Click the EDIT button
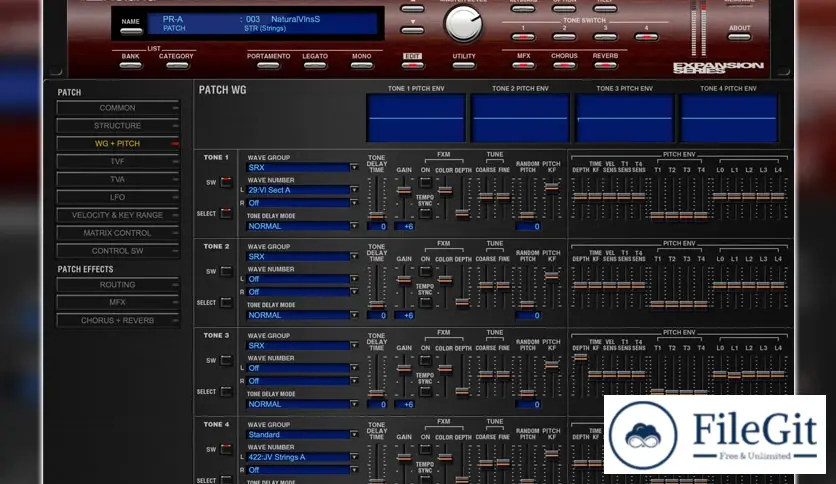The image size is (836, 484). pyautogui.click(x=412, y=66)
